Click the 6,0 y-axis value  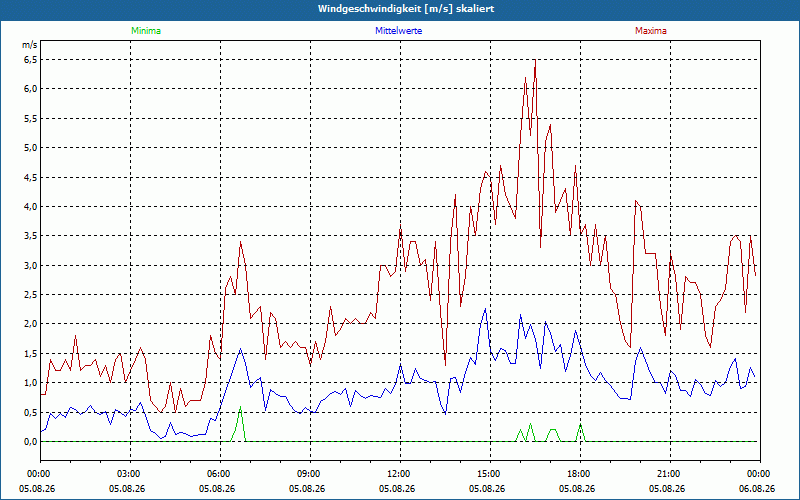point(30,89)
